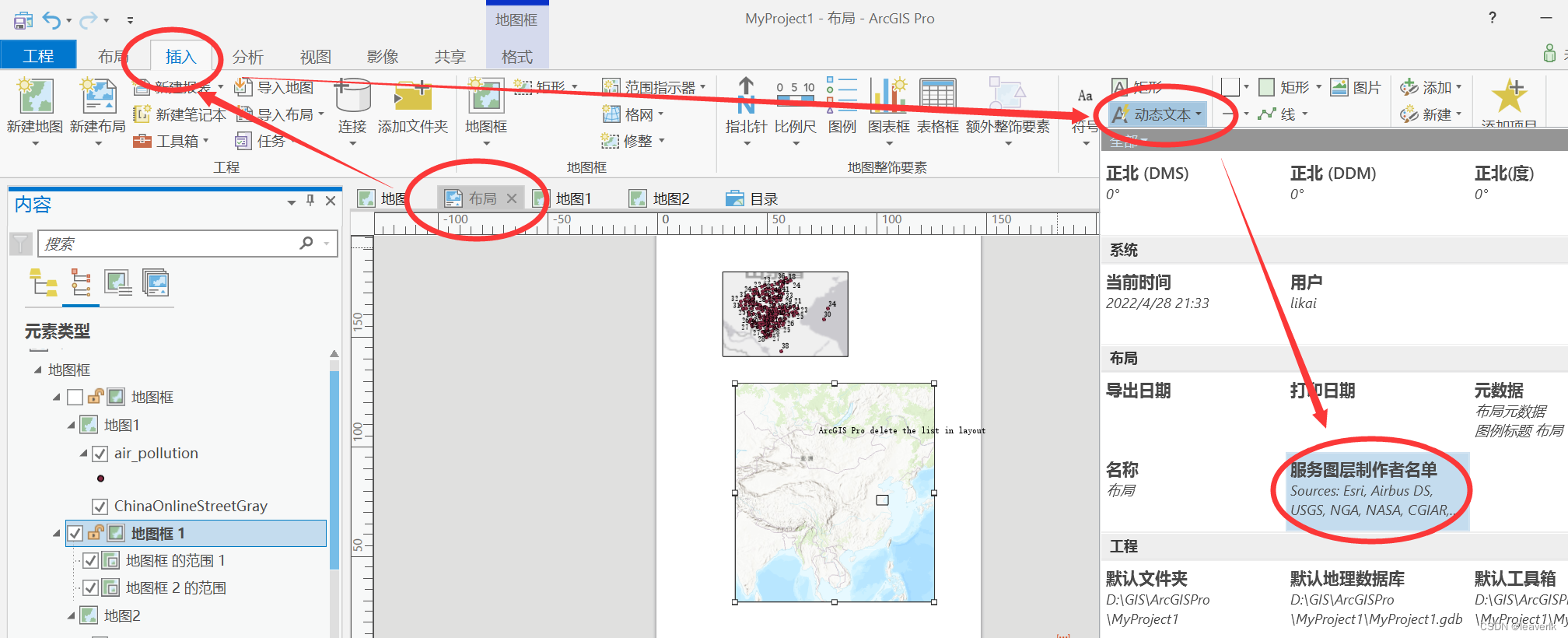The width and height of the screenshot is (1568, 638).
Task: Insert a North Arrow (指北针)
Action: point(746,96)
